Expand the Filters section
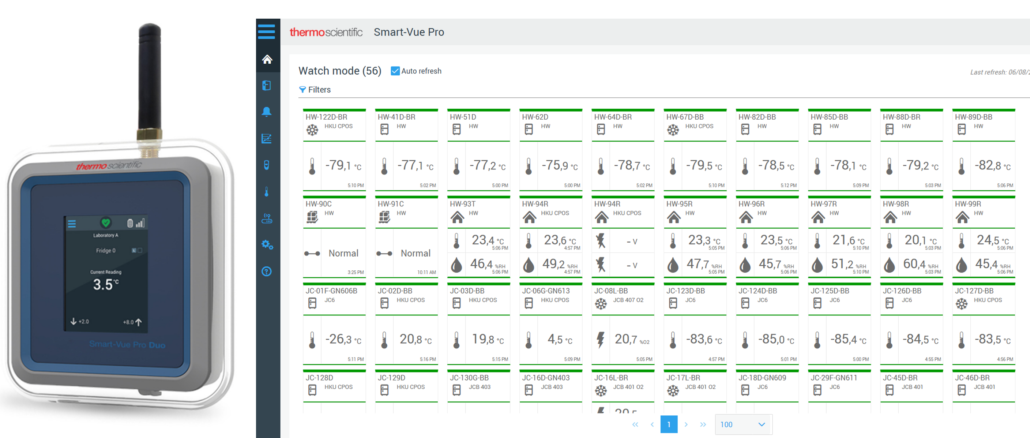This screenshot has height=438, width=1030. 315,90
